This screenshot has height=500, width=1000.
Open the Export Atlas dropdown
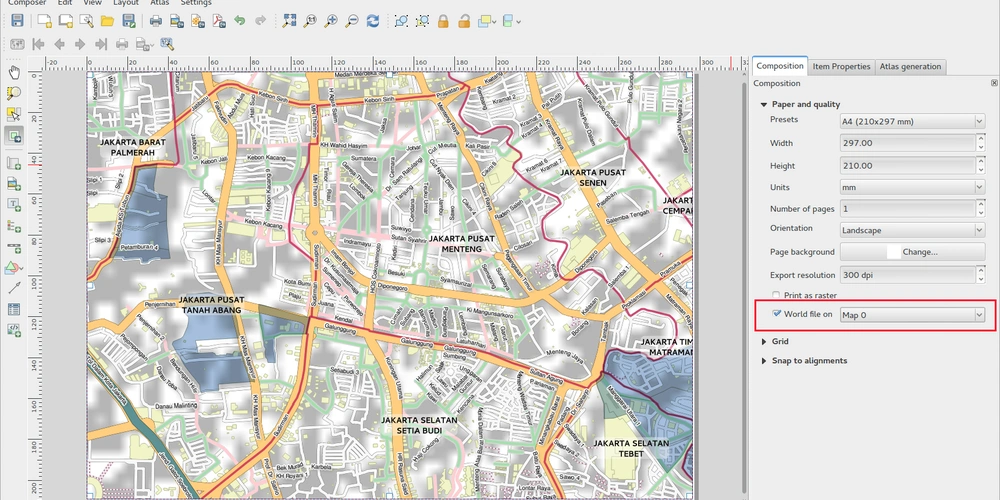(153, 45)
